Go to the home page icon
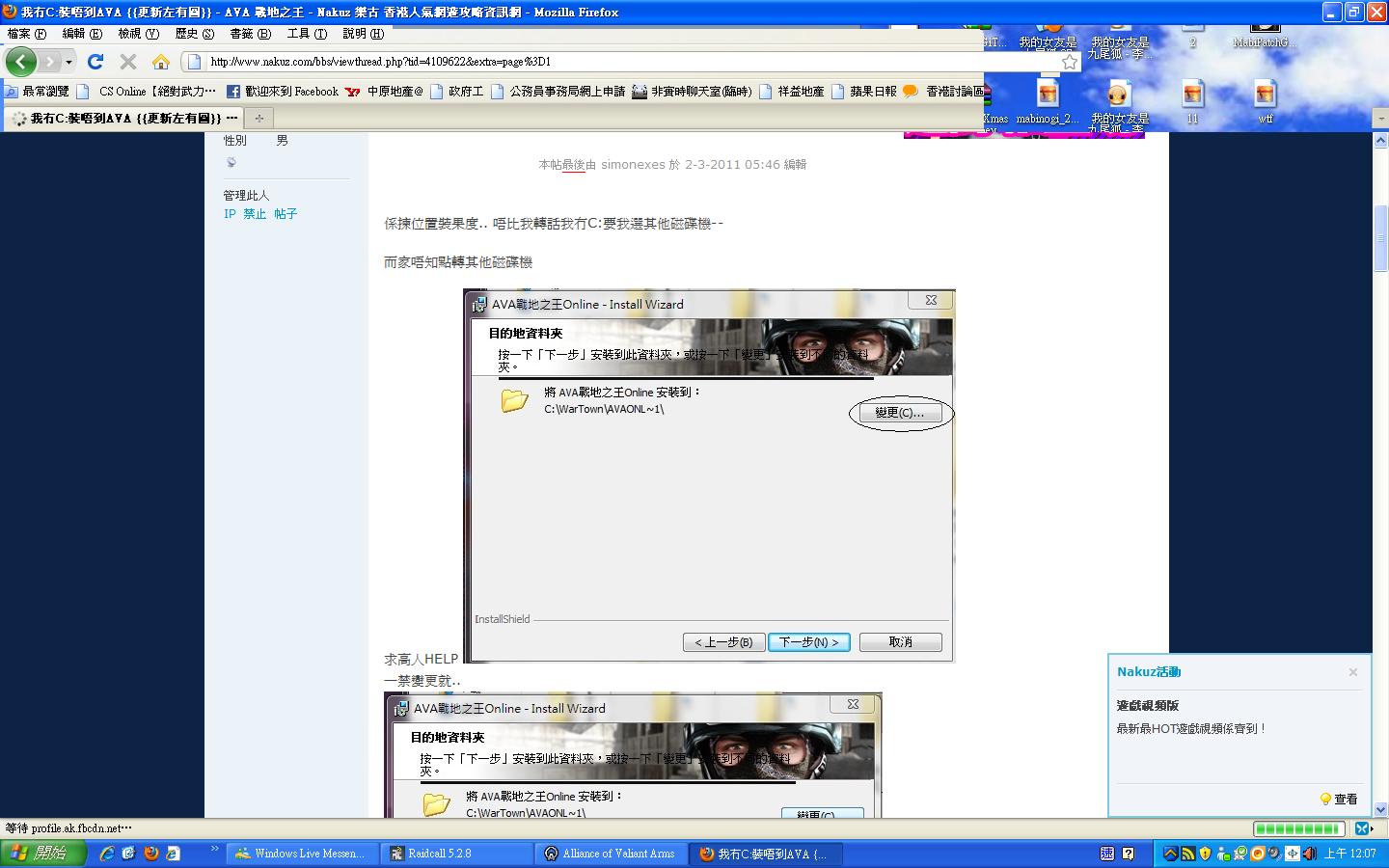The width and height of the screenshot is (1389, 868). [161, 62]
